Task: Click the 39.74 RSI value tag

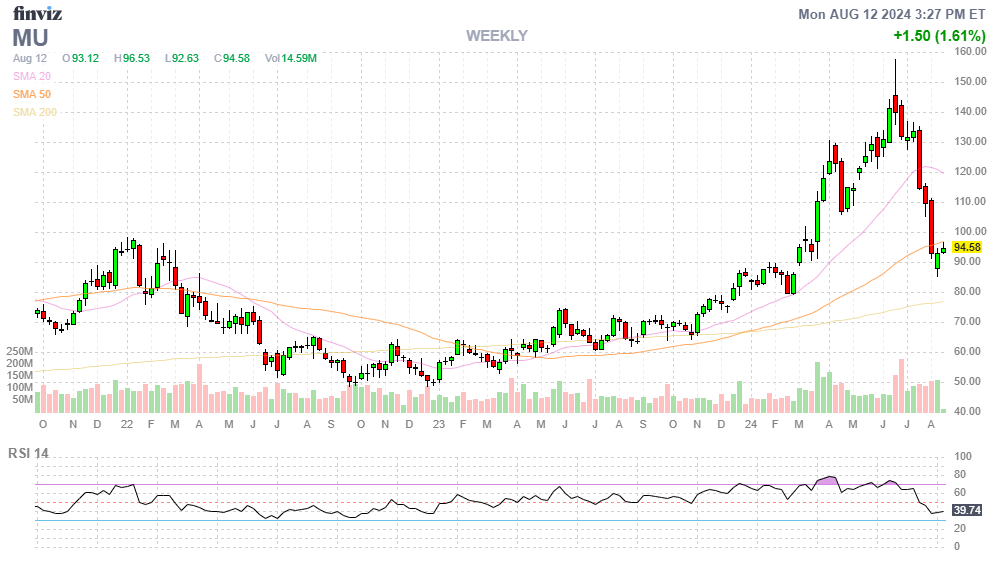Action: point(966,510)
